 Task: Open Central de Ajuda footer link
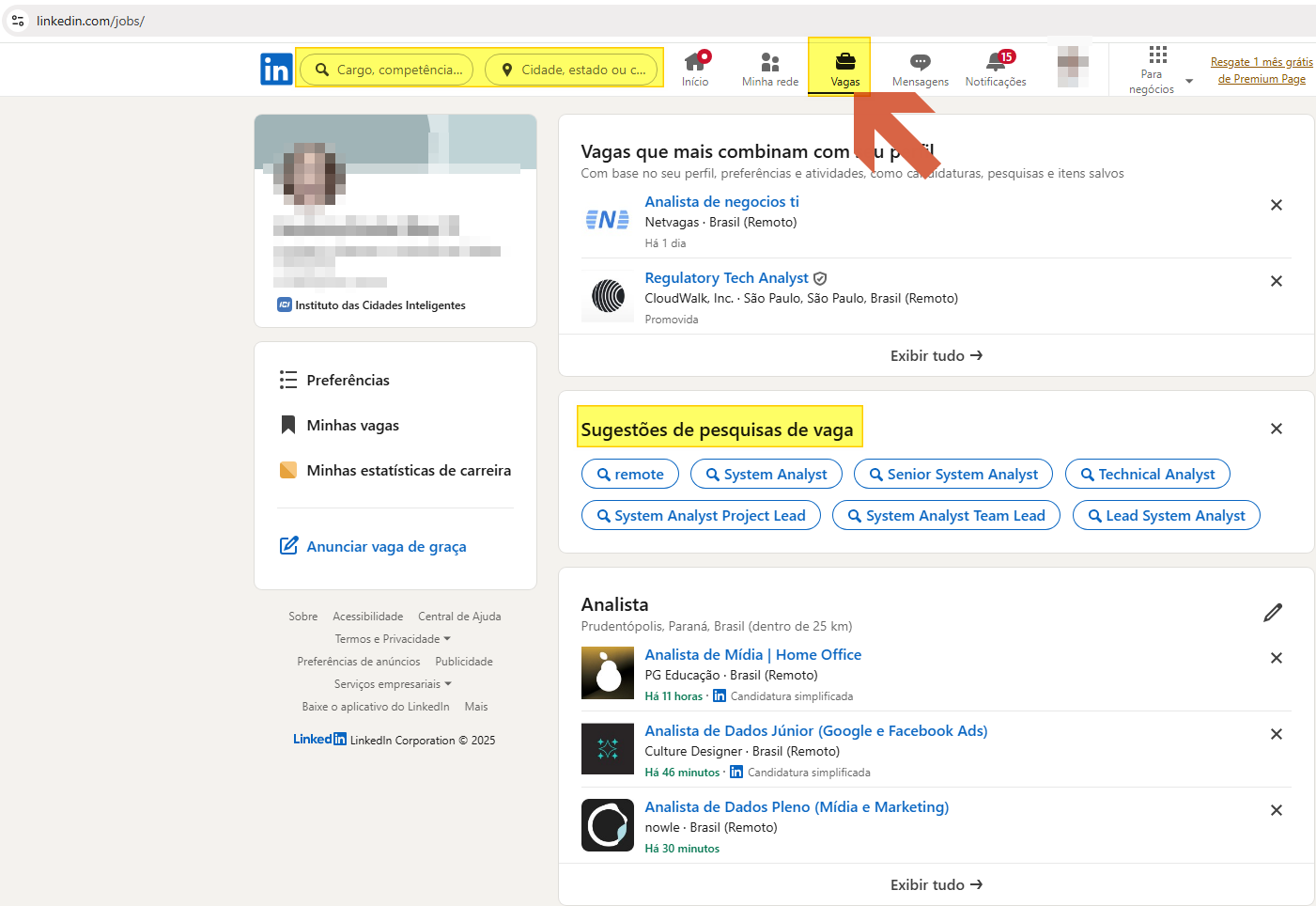point(459,617)
